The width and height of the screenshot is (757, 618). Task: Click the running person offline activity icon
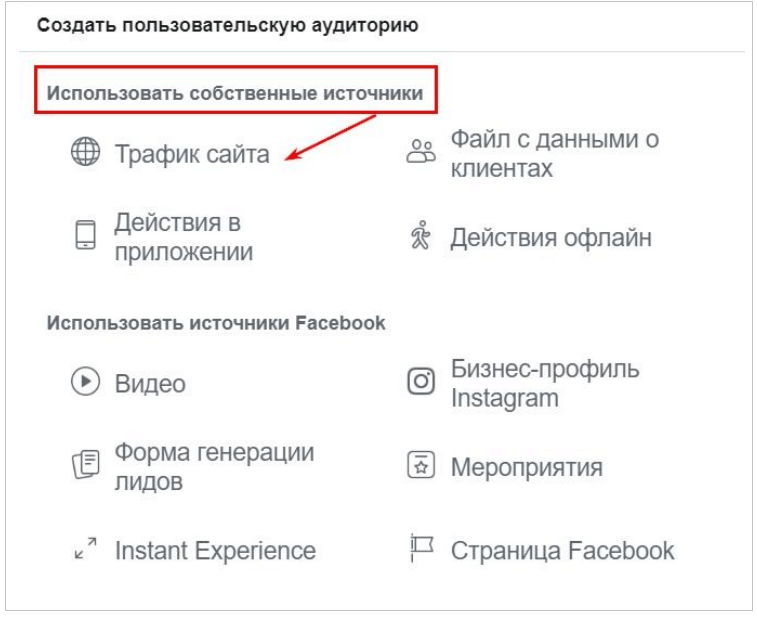tap(420, 237)
